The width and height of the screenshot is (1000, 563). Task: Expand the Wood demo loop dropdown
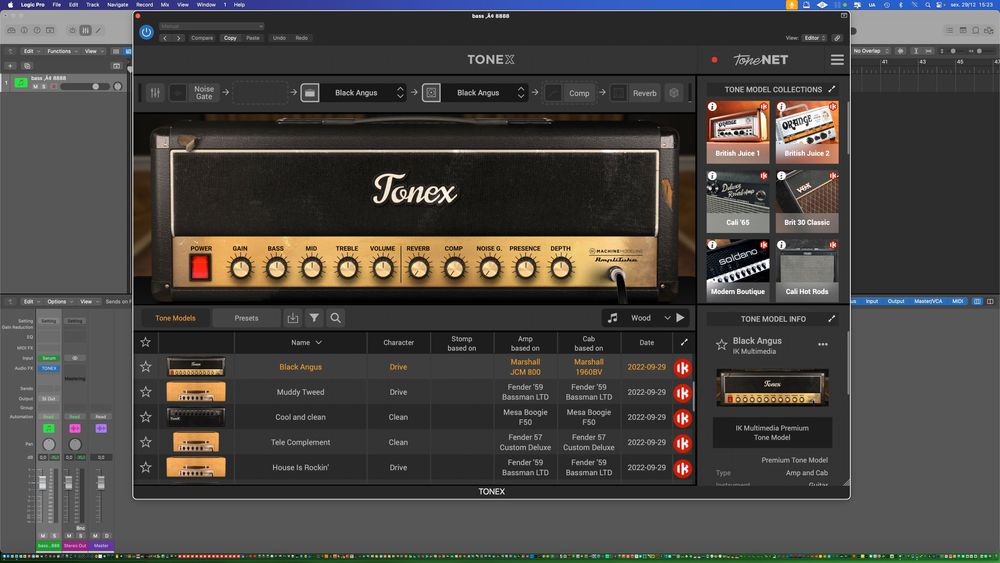667,318
